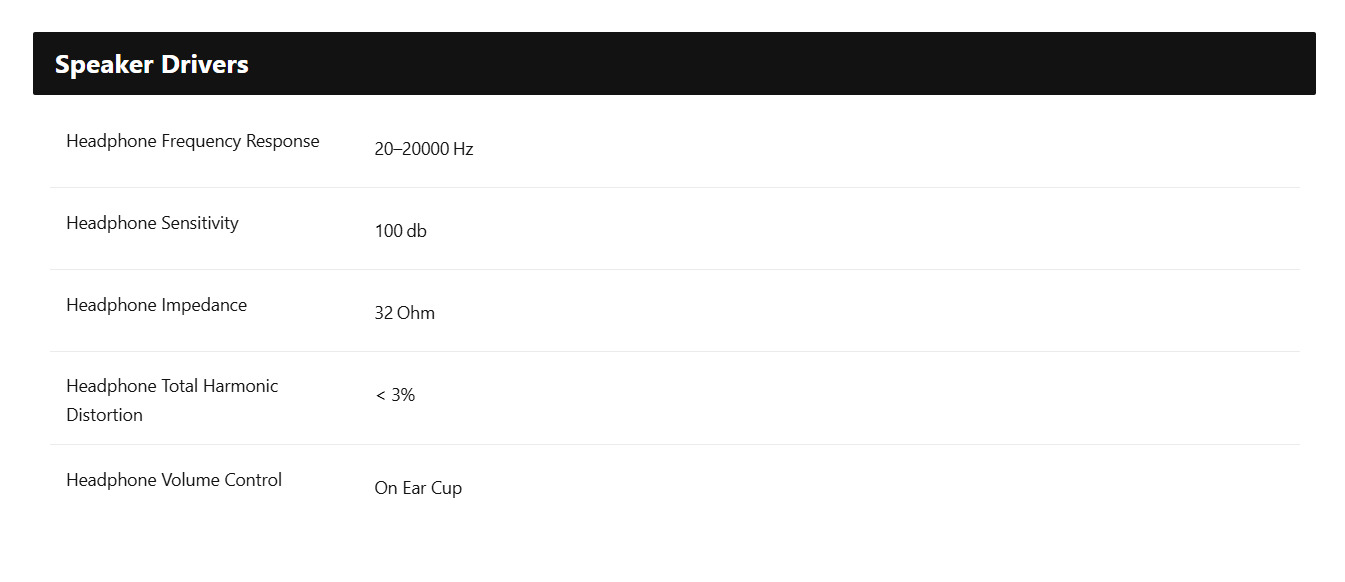Select the Headphone Frequency Response label

pos(193,141)
